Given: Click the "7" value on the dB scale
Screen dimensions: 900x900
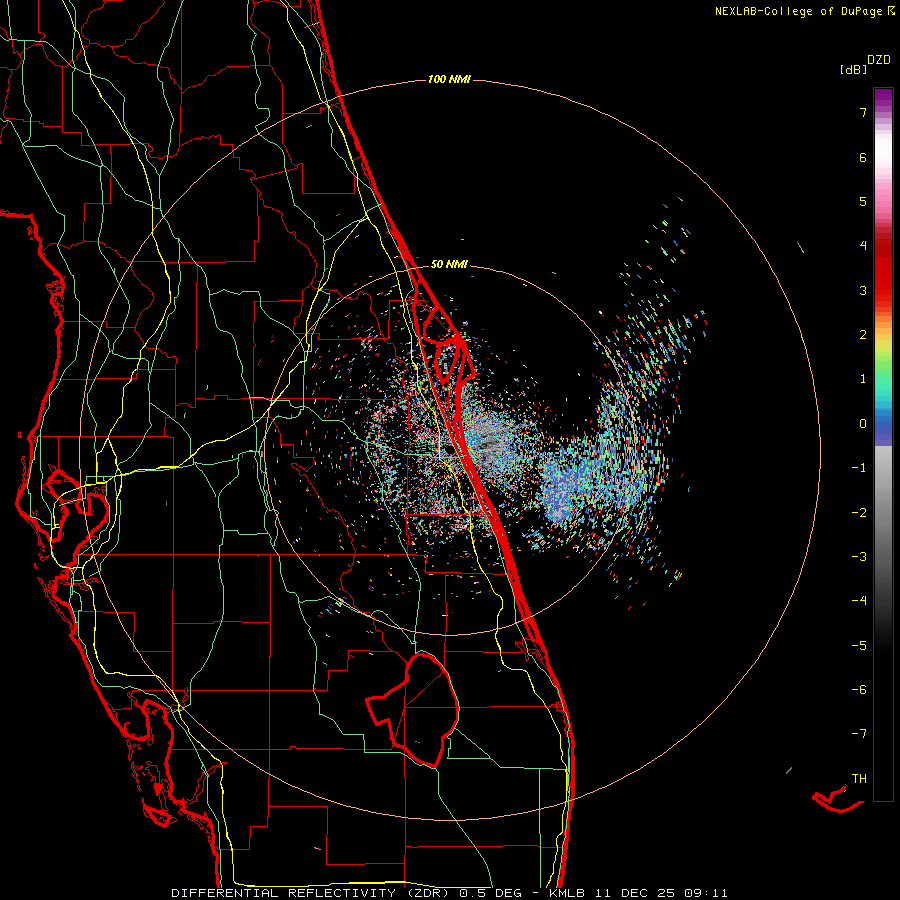Looking at the screenshot, I should 863,112.
